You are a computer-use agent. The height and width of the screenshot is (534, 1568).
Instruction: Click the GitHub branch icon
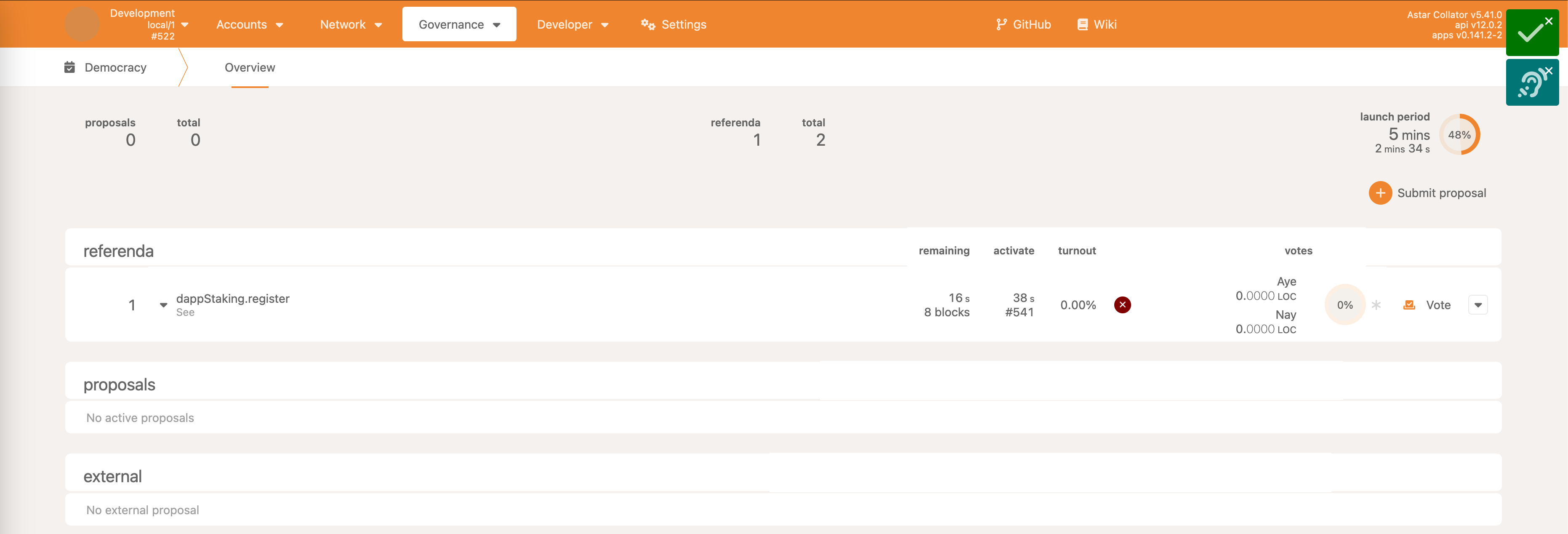1001,24
